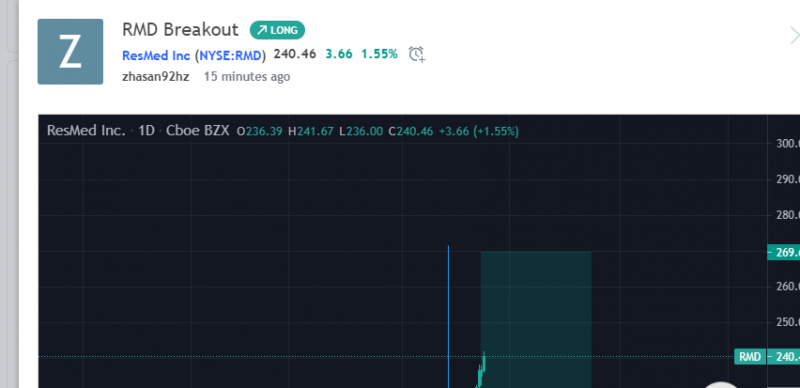The width and height of the screenshot is (800, 388).
Task: Click the ResMed Inc. chart legend title
Action: tap(86, 131)
